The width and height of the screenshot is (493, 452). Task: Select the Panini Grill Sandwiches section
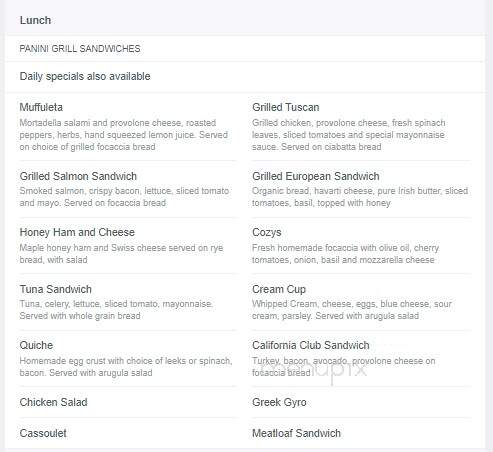pos(80,49)
